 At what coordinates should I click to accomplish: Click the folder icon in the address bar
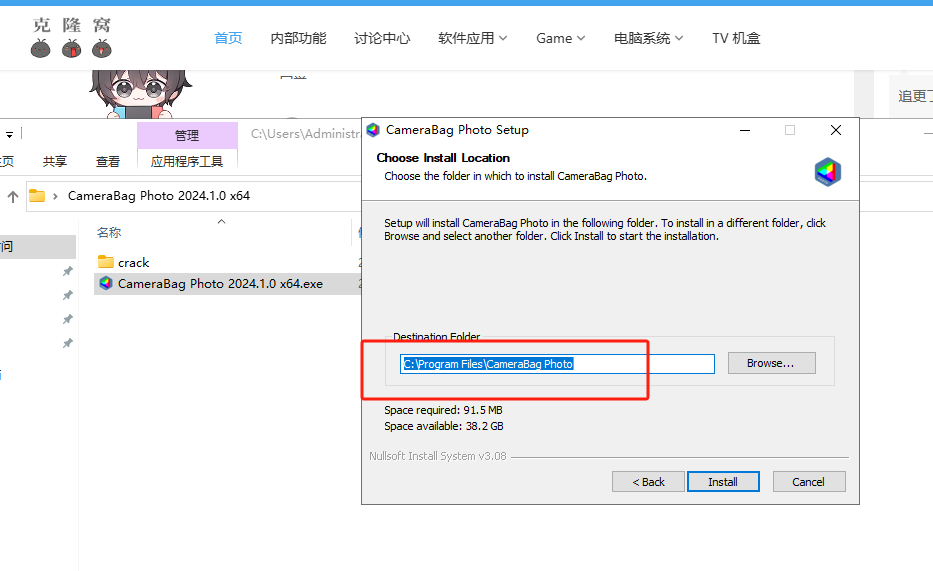37,195
